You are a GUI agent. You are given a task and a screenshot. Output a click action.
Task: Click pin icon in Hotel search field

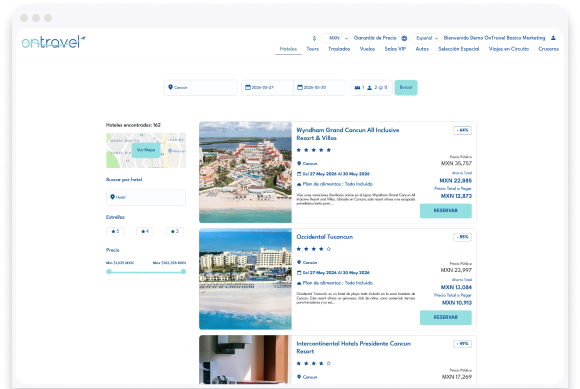tap(112, 197)
